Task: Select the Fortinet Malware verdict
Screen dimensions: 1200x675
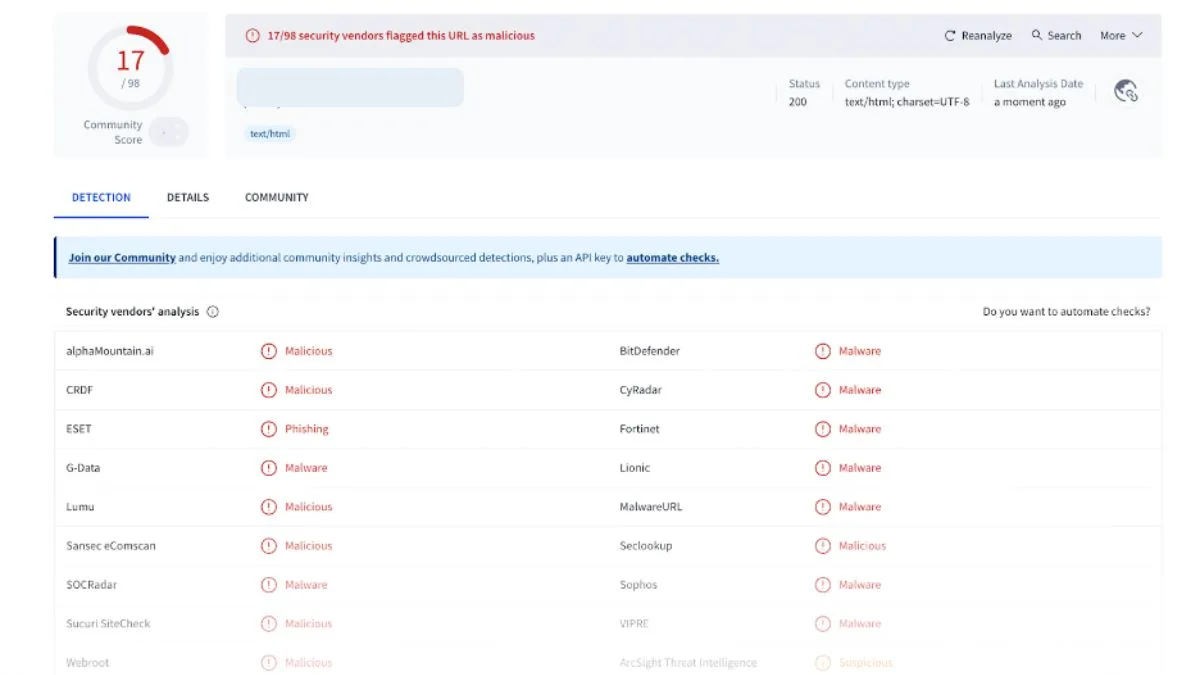Action: (860, 429)
